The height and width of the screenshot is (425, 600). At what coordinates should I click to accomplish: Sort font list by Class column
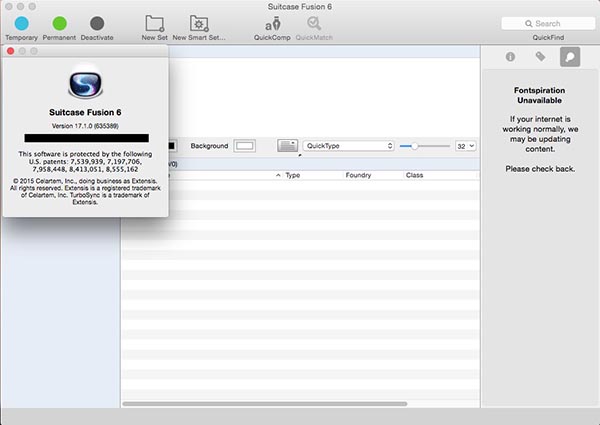click(x=414, y=175)
